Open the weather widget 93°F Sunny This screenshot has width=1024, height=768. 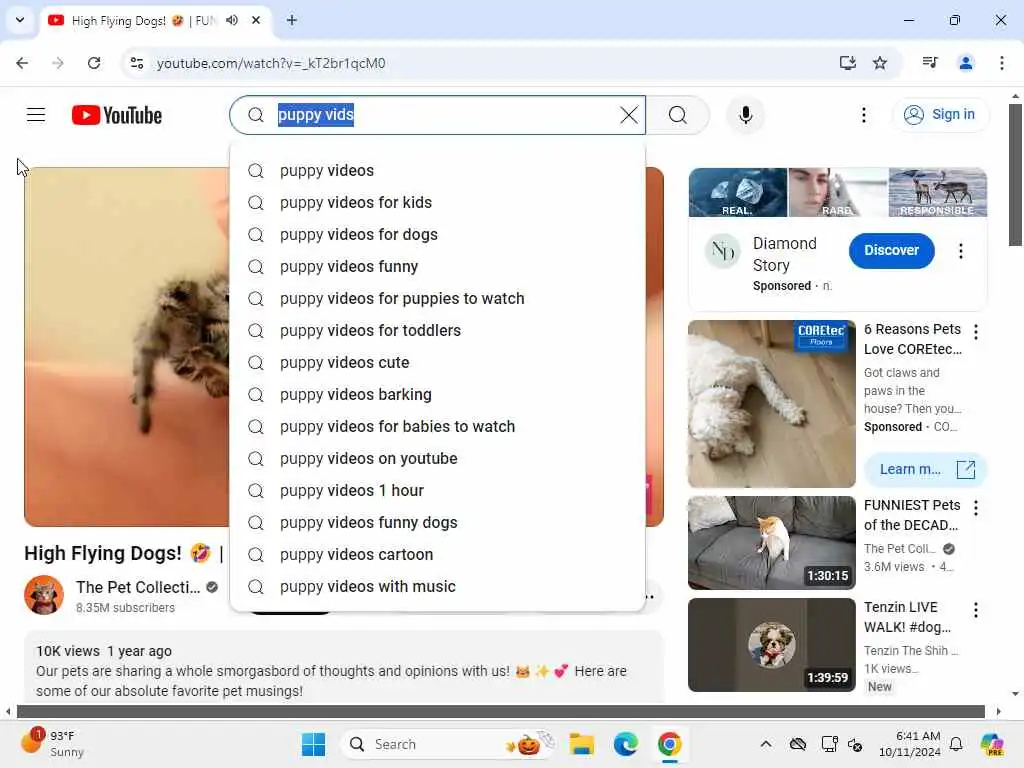click(53, 743)
